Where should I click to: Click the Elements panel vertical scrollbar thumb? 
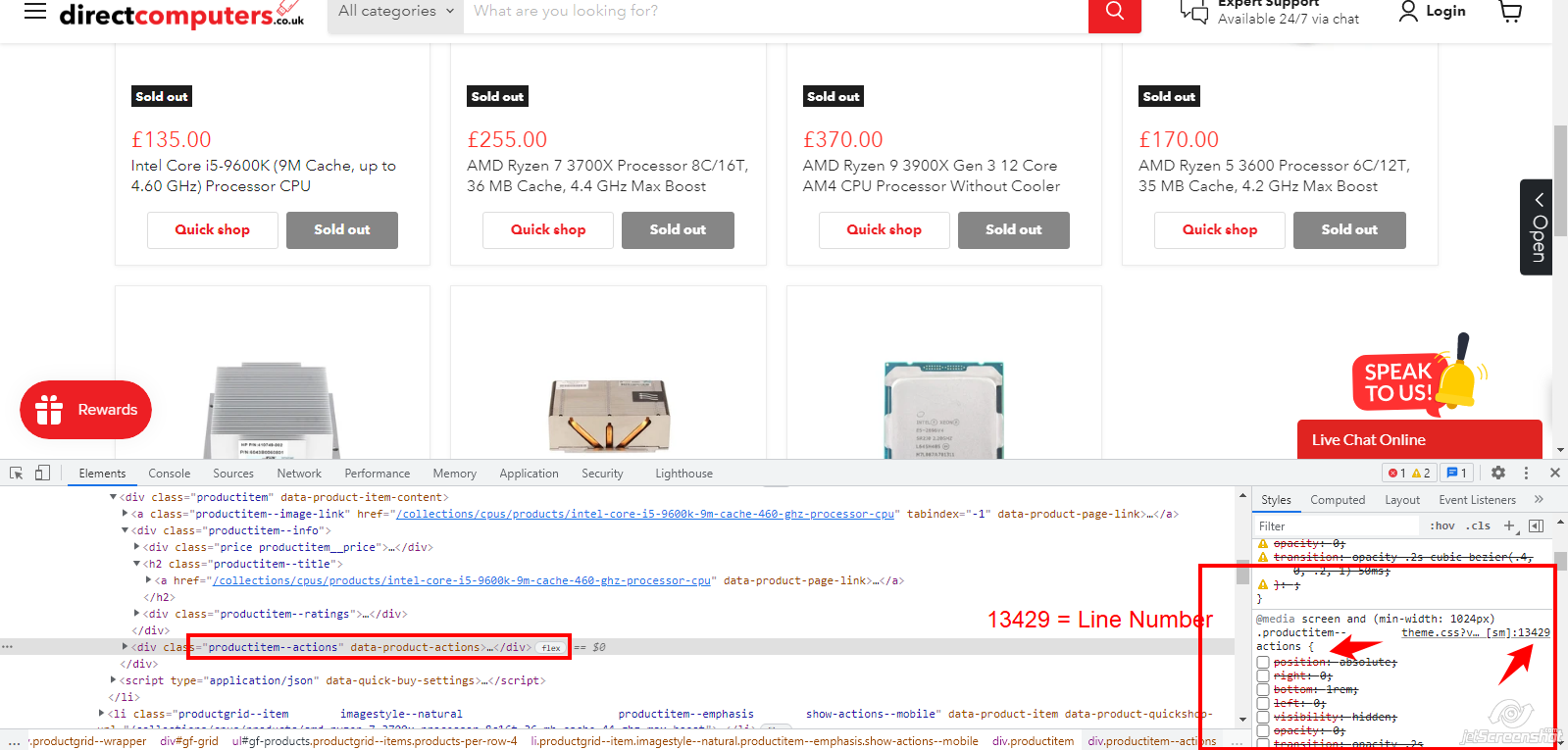click(1242, 571)
